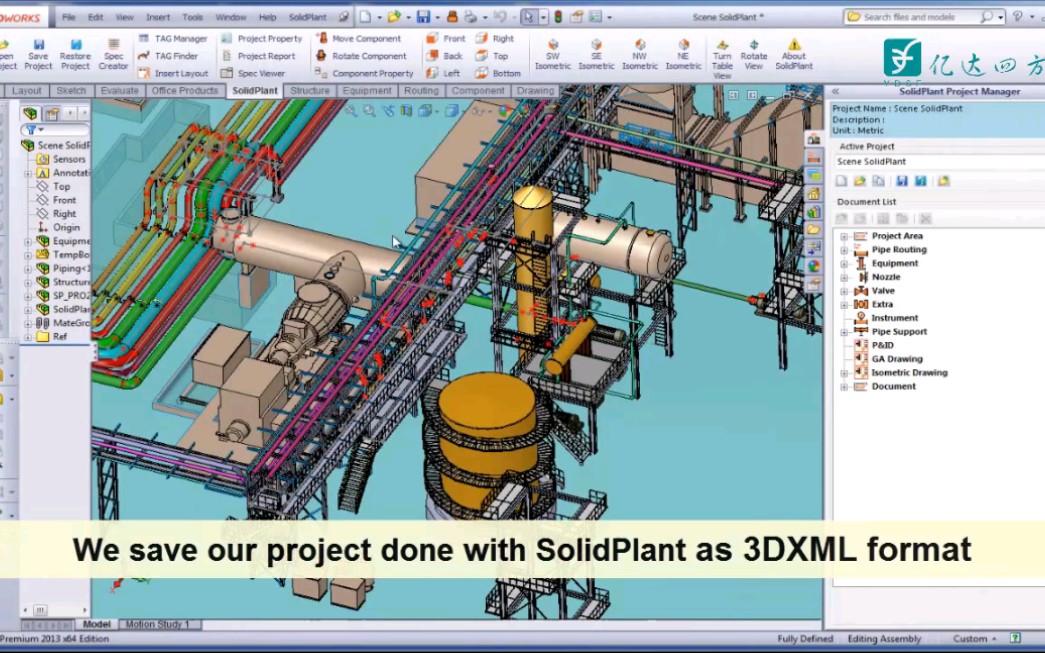The width and height of the screenshot is (1045, 653).
Task: Open the Turn Table view tool
Action: (721, 55)
